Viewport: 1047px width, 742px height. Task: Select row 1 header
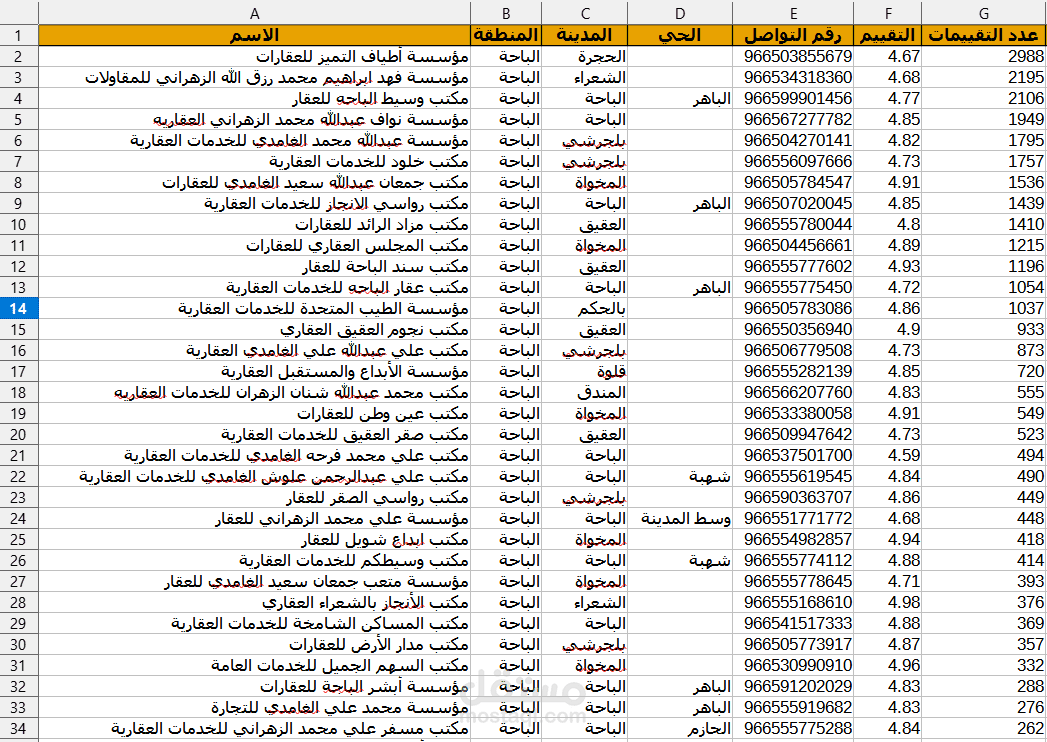19,35
